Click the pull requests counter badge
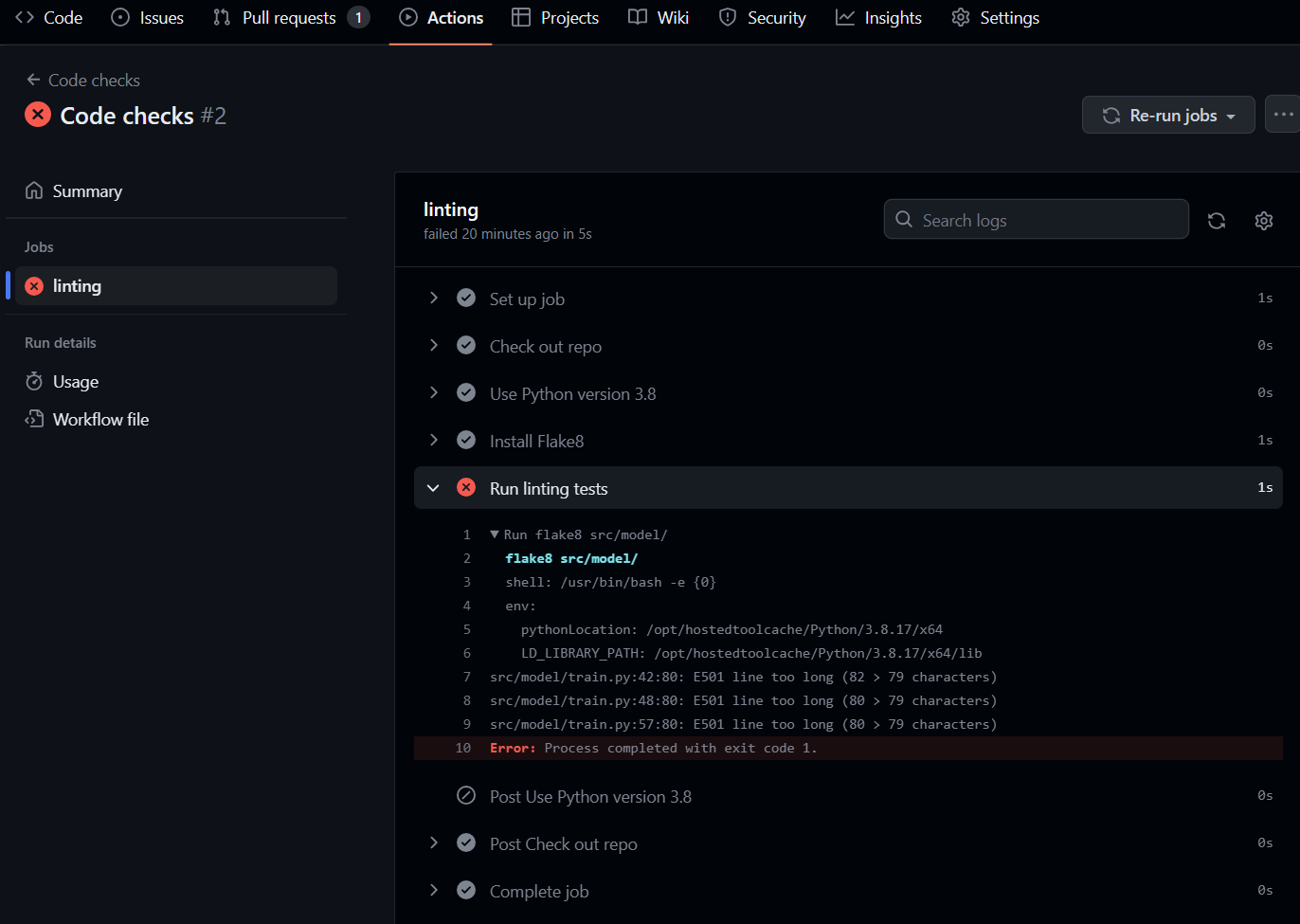 point(358,17)
